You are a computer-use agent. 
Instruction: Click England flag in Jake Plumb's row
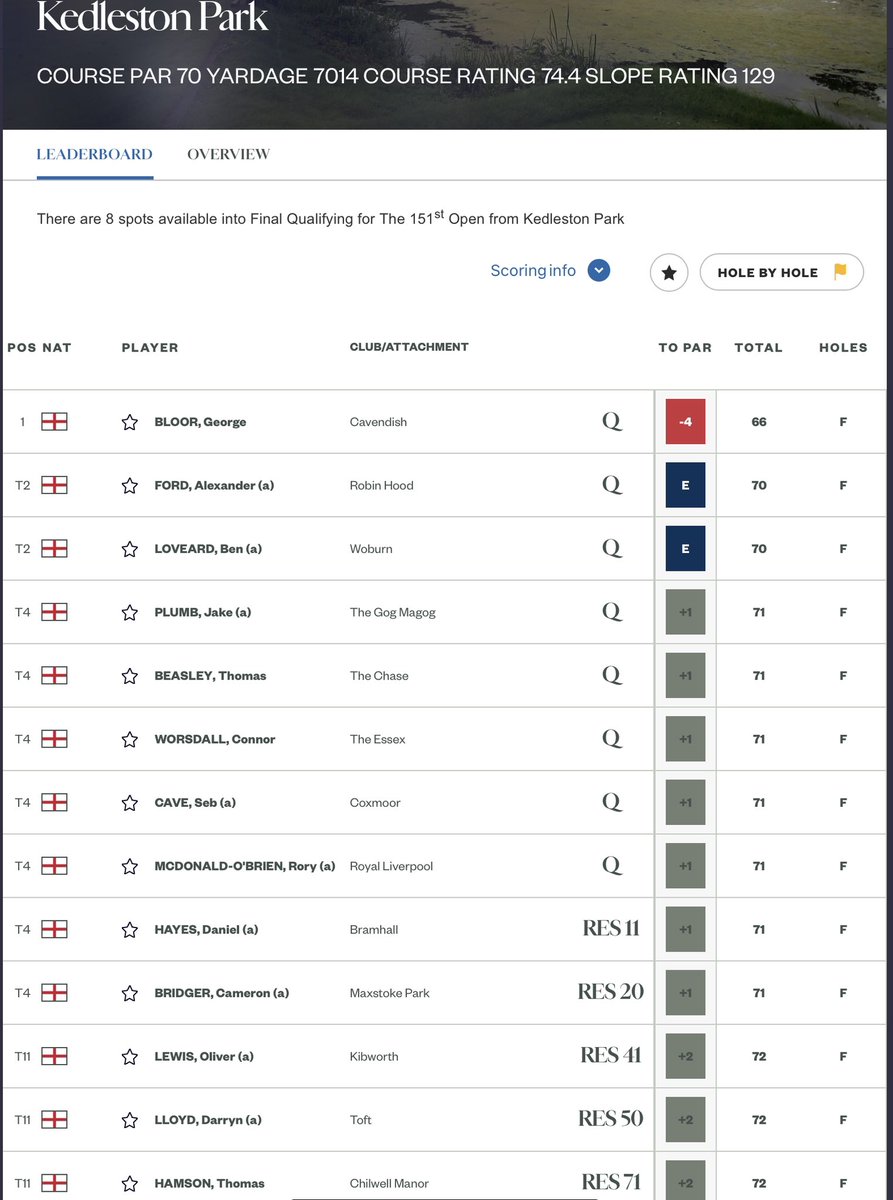[54, 612]
